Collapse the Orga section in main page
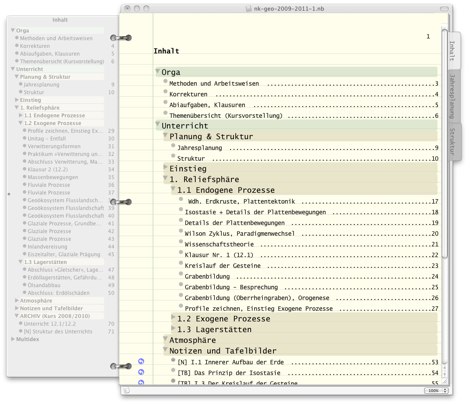The width and height of the screenshot is (470, 404). [x=158, y=71]
